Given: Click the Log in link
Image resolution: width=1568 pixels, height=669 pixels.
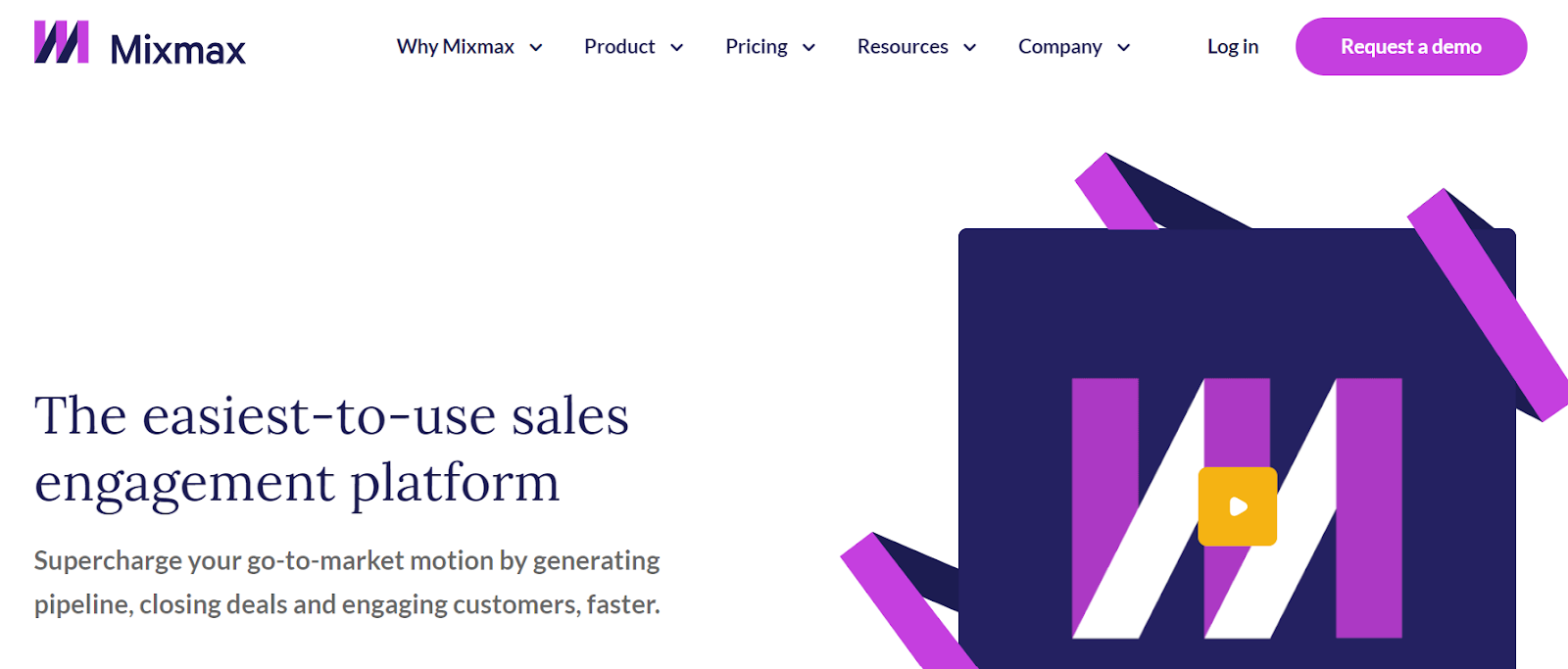Looking at the screenshot, I should pos(1232,47).
